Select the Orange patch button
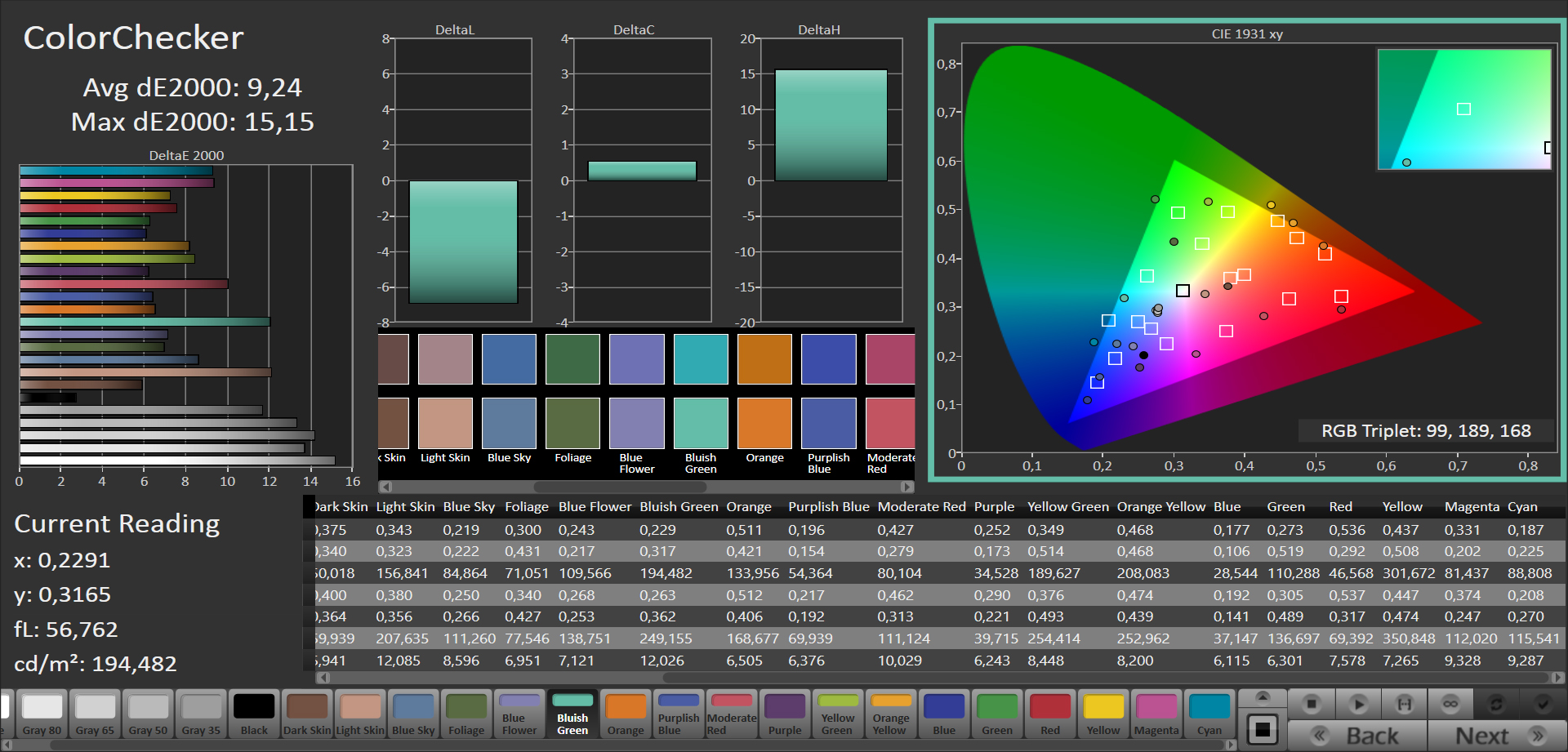Viewport: 1568px width, 752px height. coord(626,714)
